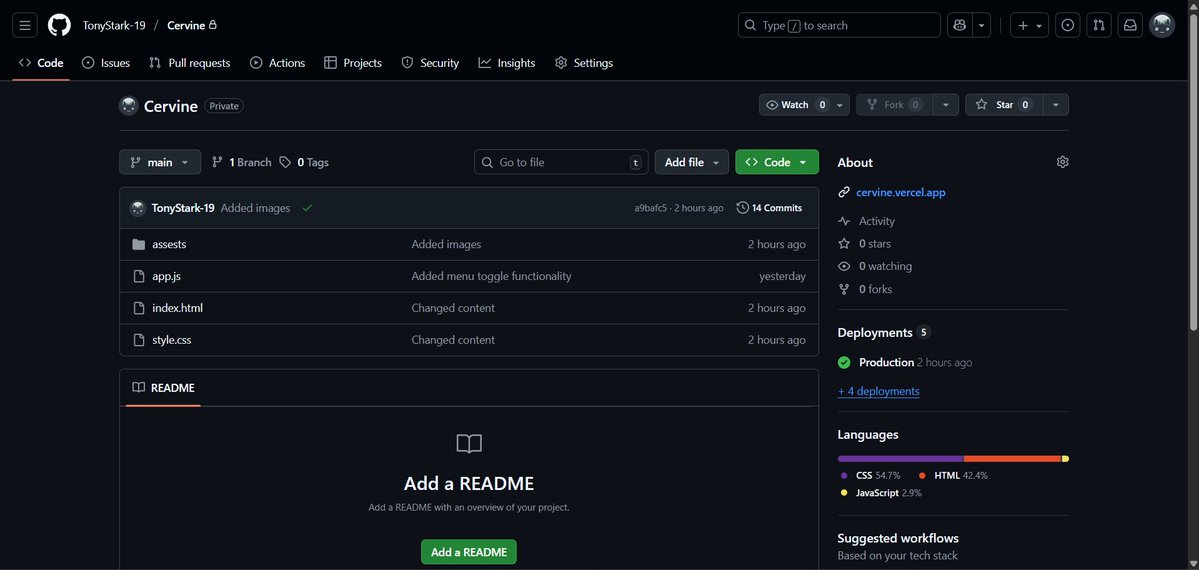Click the file icon beside style.css
Image resolution: width=1199 pixels, height=570 pixels.
click(x=138, y=340)
